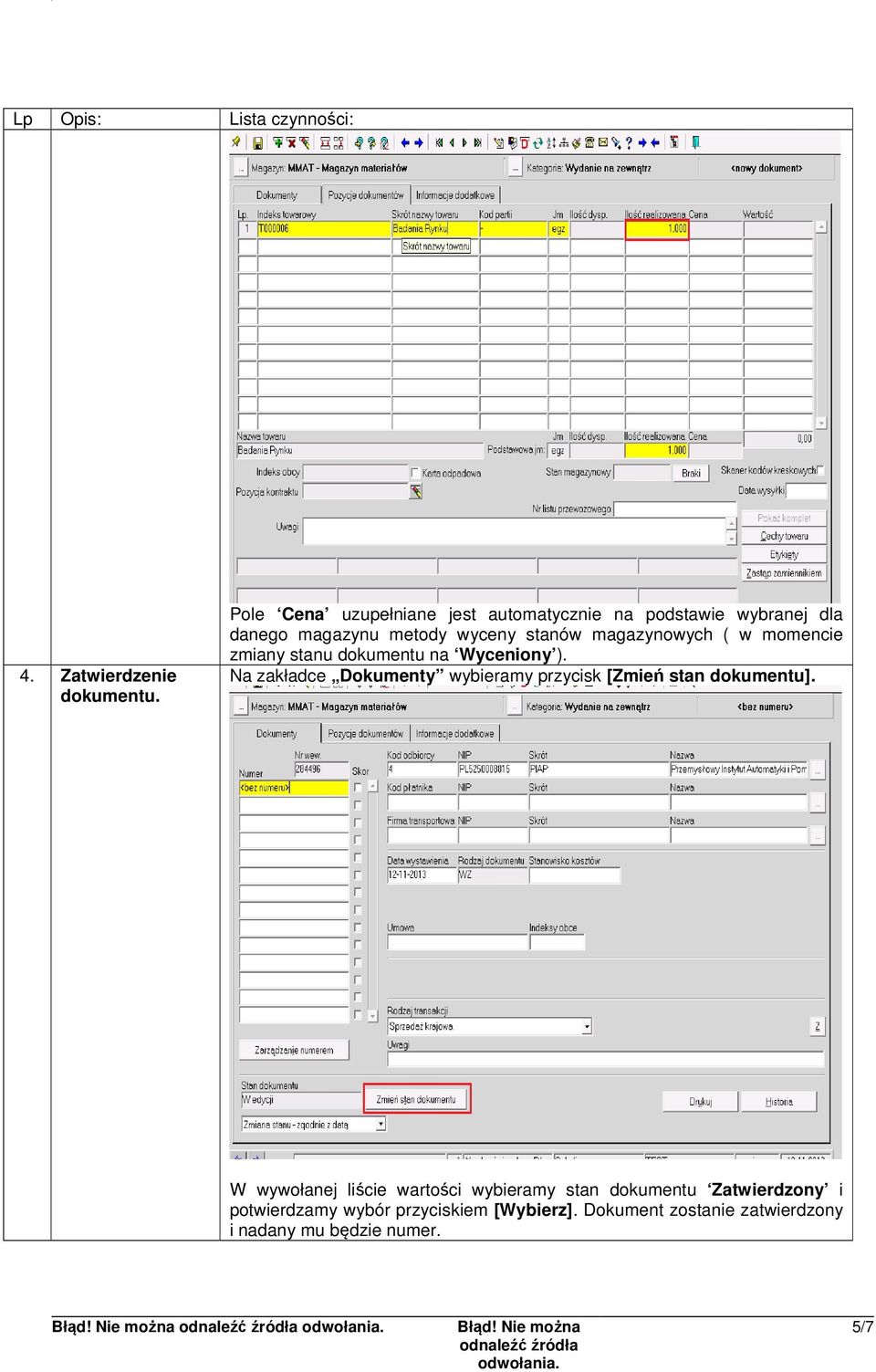Tick the second Skor checkbox from the top

point(358,805)
